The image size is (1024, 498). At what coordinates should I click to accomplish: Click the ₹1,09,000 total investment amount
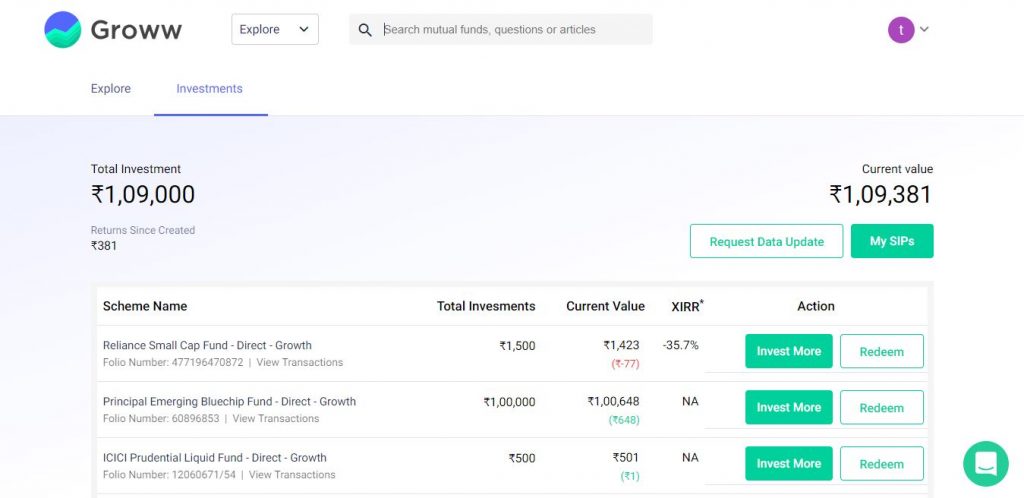143,195
